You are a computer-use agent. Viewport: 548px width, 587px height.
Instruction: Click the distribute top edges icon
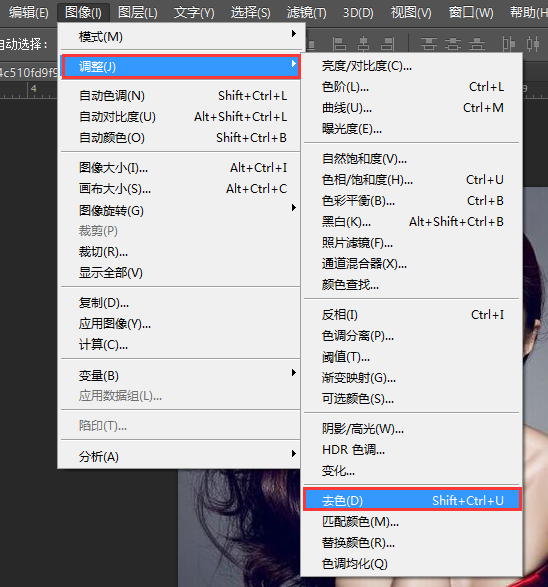429,44
